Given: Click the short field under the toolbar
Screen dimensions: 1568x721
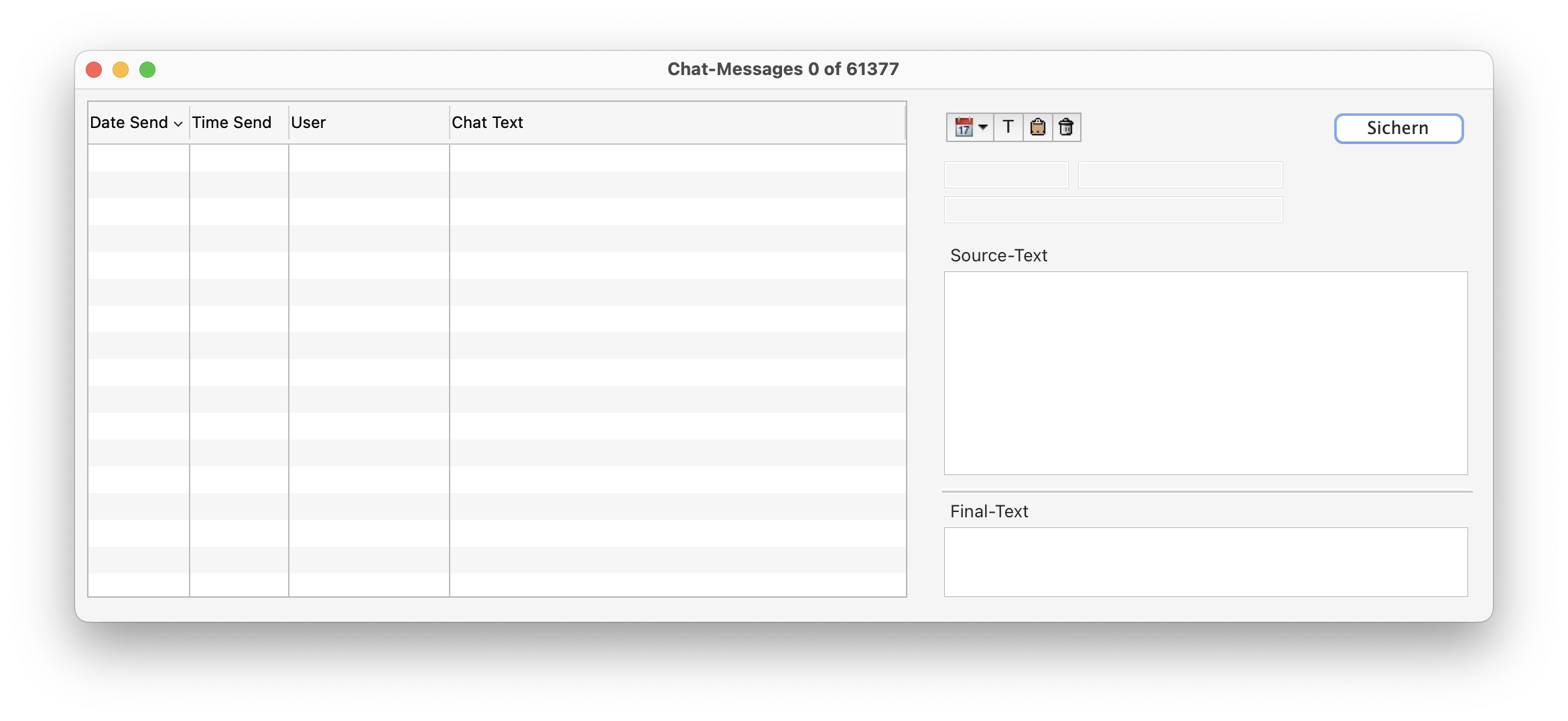Looking at the screenshot, I should pyautogui.click(x=1006, y=175).
